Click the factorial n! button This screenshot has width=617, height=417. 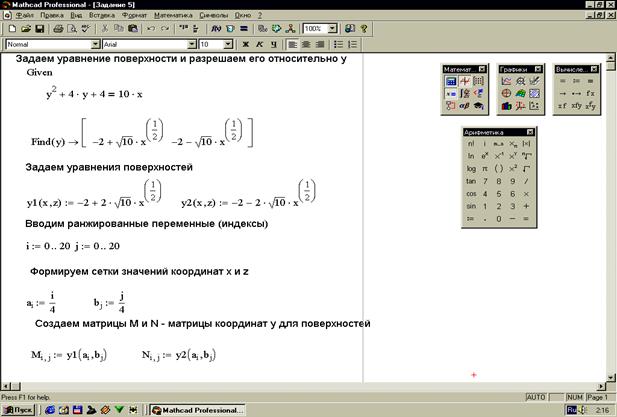pyautogui.click(x=471, y=144)
